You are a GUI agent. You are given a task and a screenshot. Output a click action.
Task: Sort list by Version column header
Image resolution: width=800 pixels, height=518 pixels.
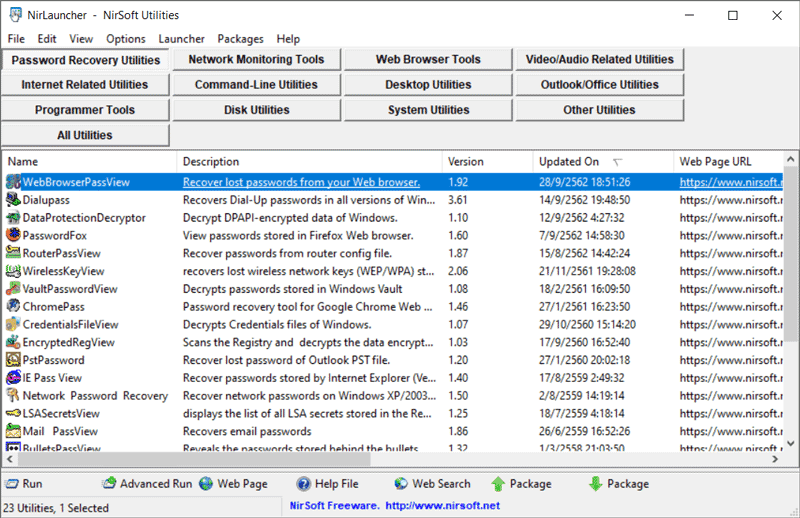pos(487,162)
